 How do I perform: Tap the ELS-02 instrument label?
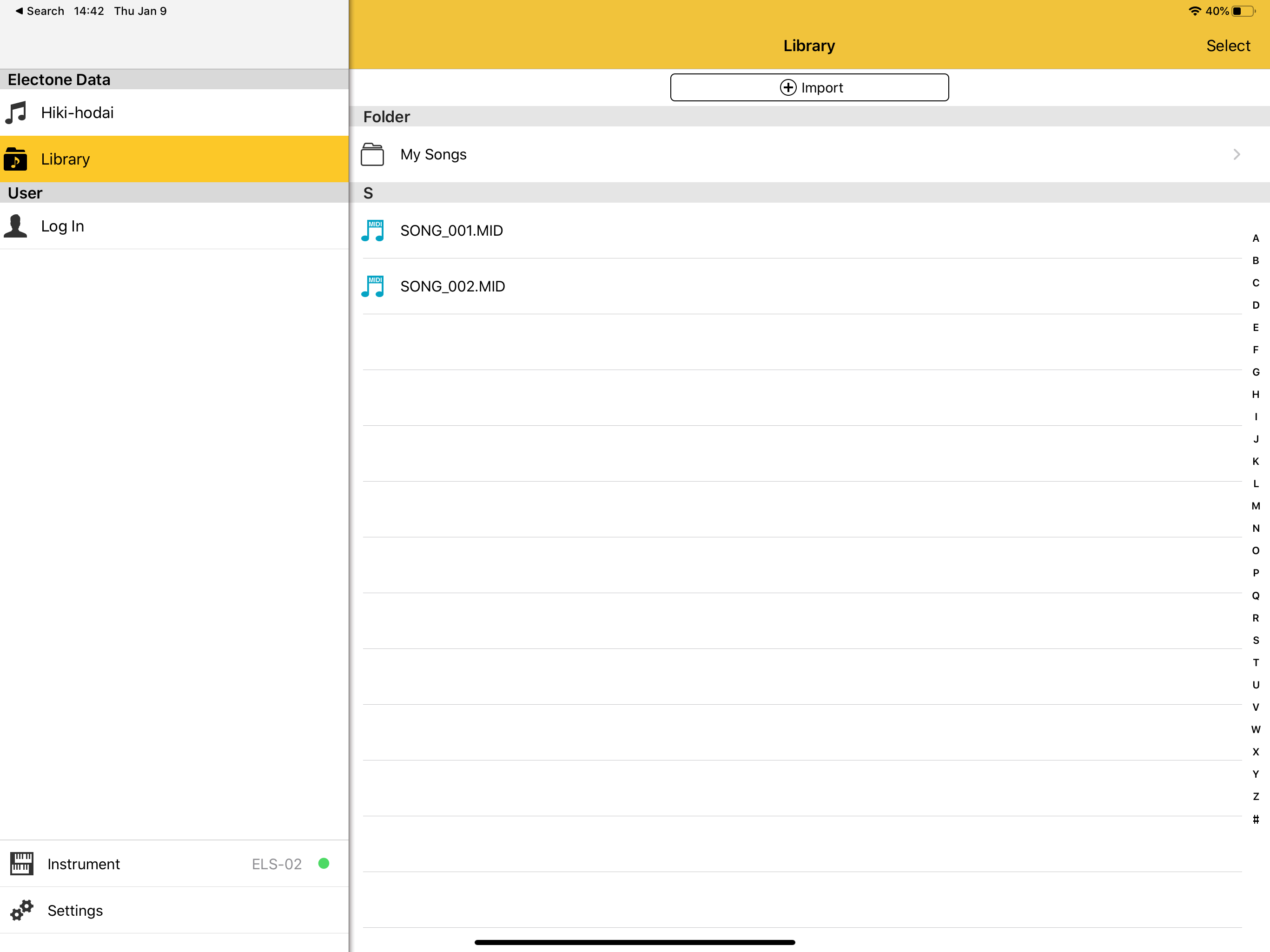[277, 864]
